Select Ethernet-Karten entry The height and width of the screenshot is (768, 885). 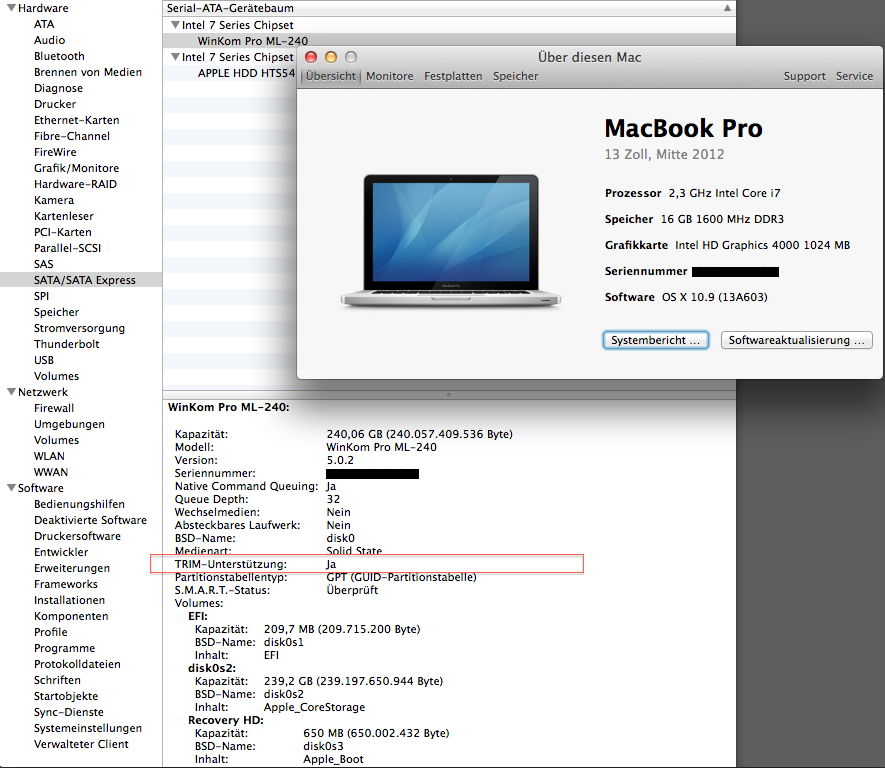click(76, 120)
